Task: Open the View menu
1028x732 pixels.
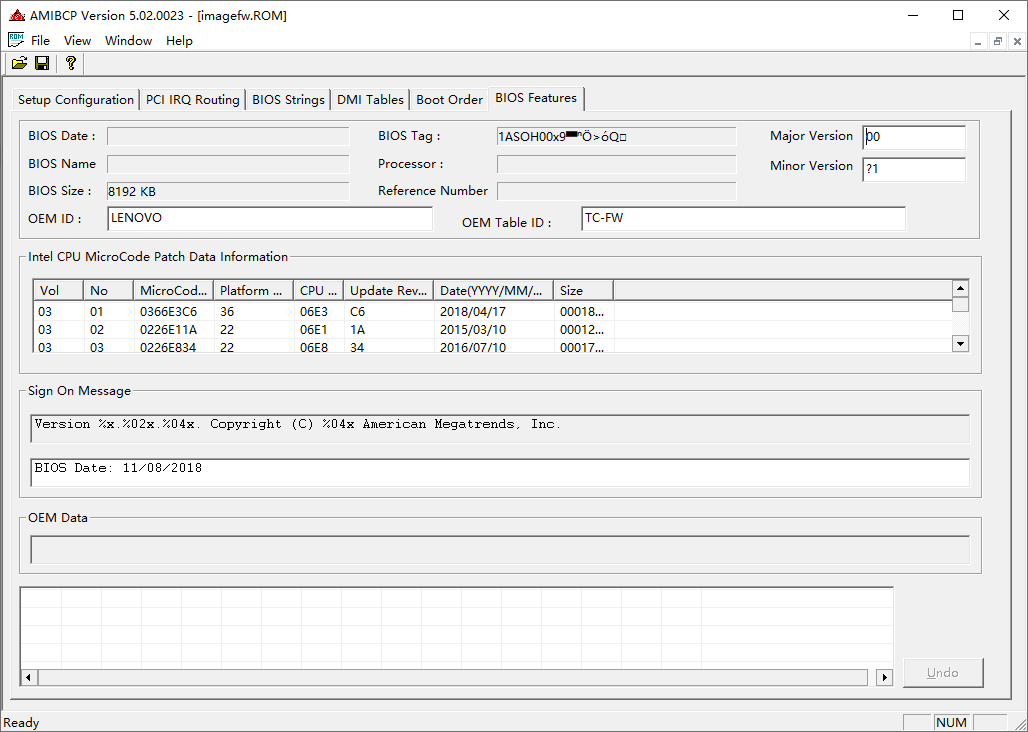Action: (77, 41)
